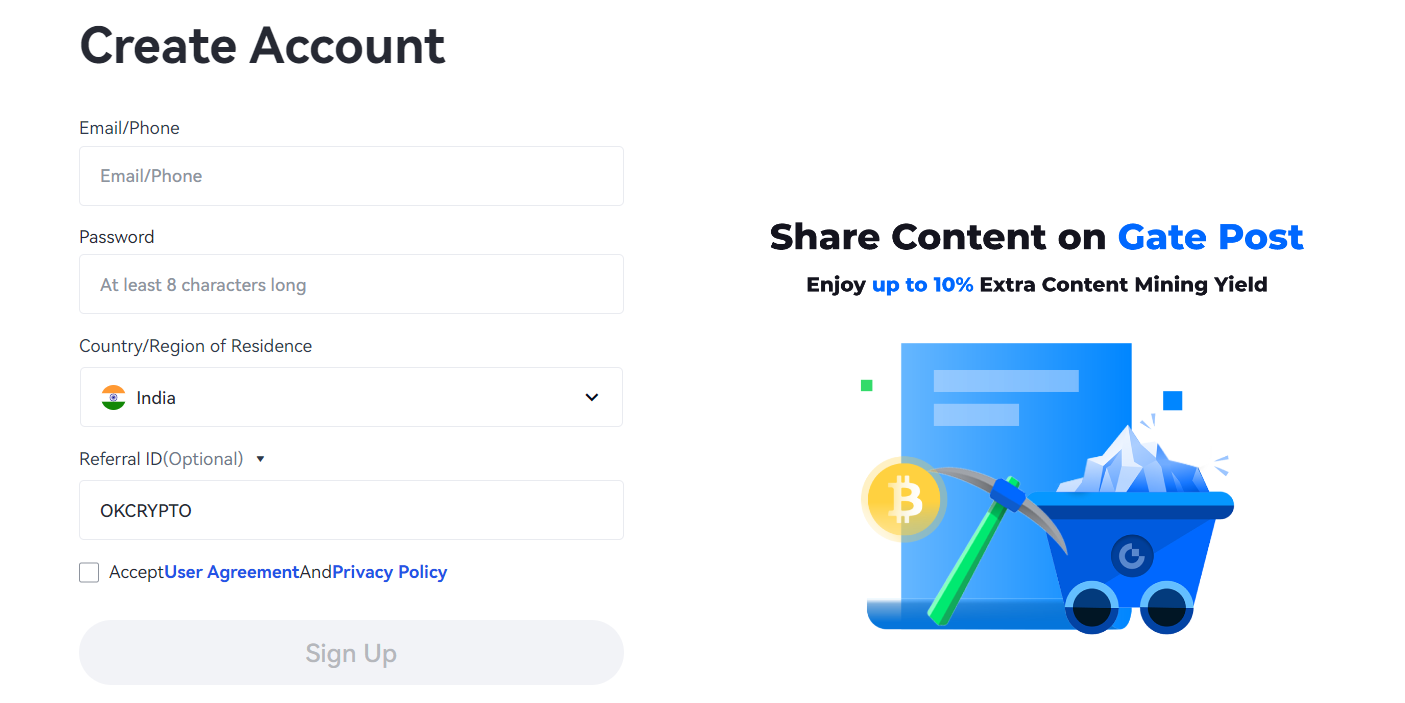Image resolution: width=1405 pixels, height=703 pixels.
Task: Enable acceptance of the User Agreement terms
Action: pos(89,572)
